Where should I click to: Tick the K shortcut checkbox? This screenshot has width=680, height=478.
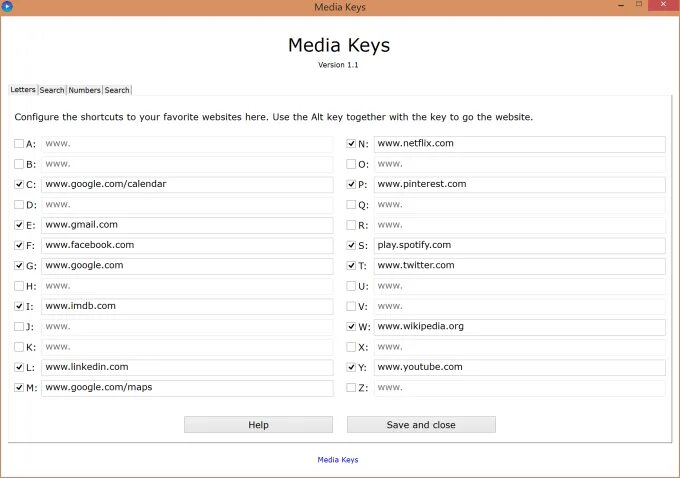point(19,347)
